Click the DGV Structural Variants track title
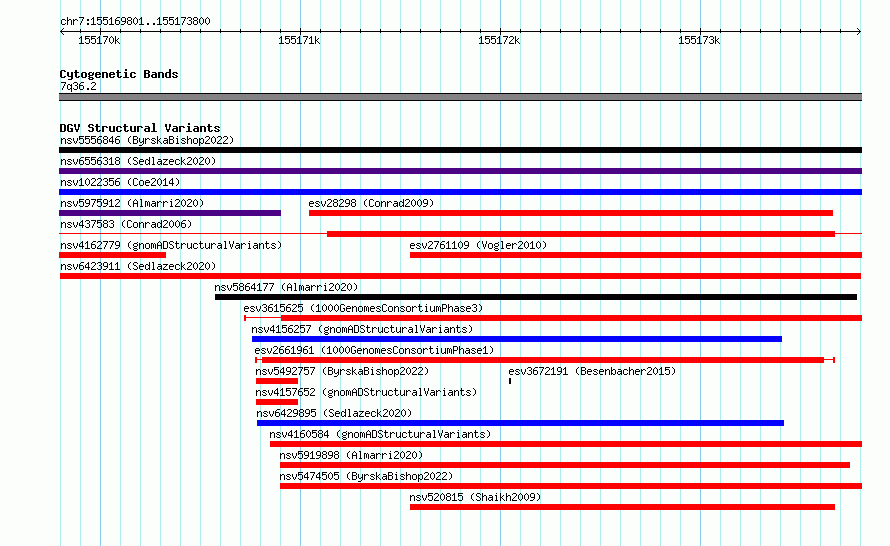Image resolution: width=890 pixels, height=546 pixels. (x=140, y=128)
